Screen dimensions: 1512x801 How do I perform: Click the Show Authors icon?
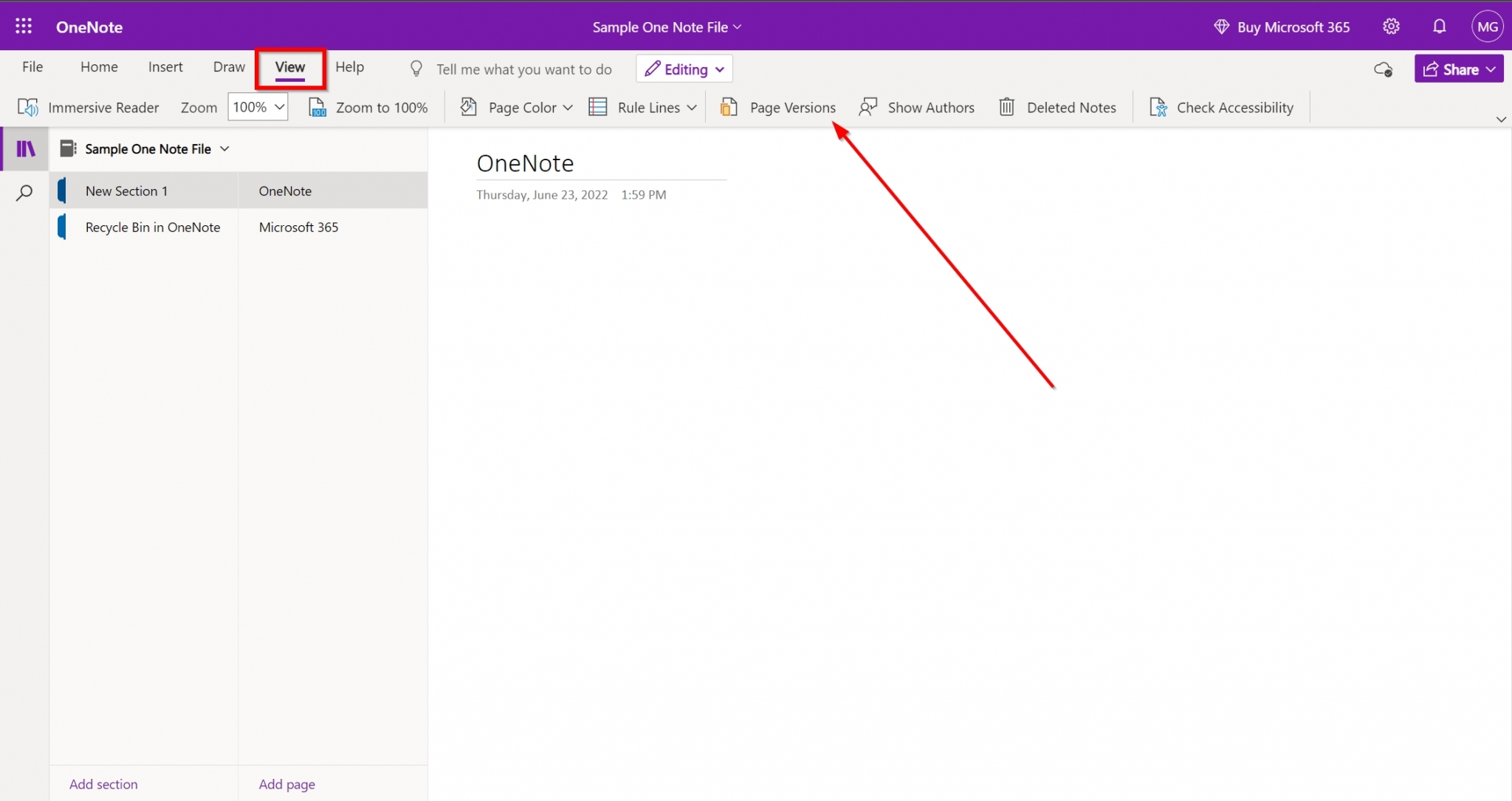(868, 107)
